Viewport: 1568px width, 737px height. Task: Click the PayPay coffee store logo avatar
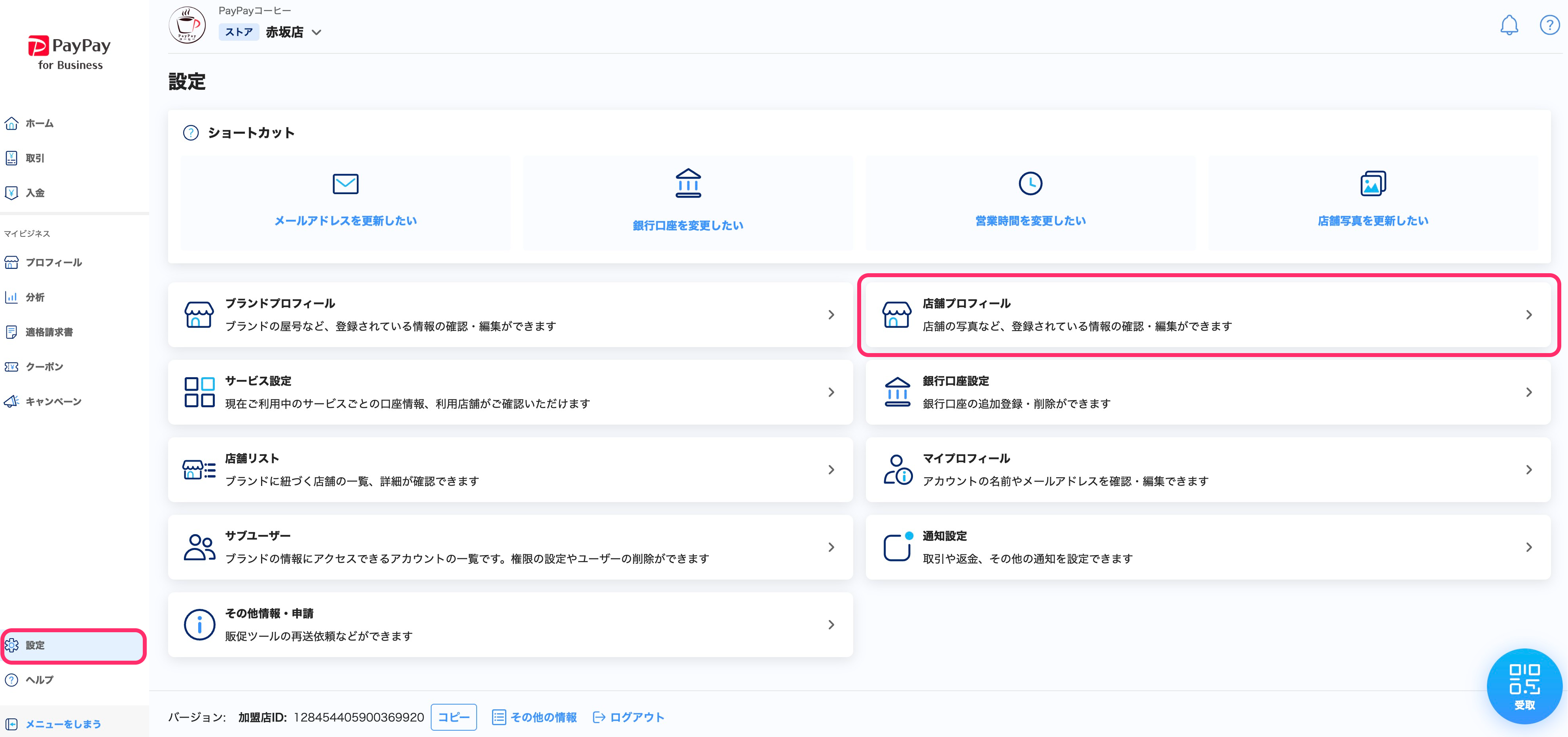[187, 25]
